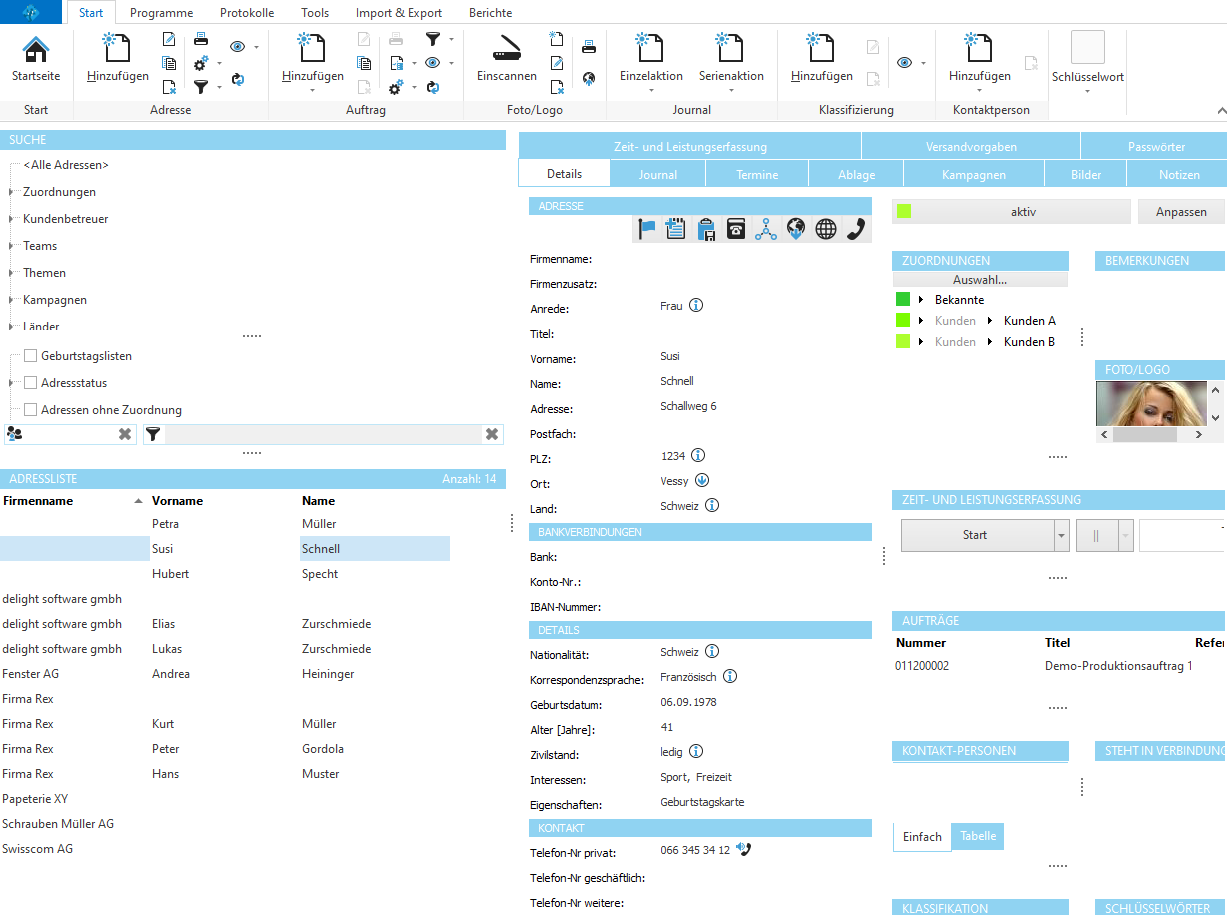Open order link 011200002 in Aufträge
1227x917 pixels.
[x=920, y=664]
